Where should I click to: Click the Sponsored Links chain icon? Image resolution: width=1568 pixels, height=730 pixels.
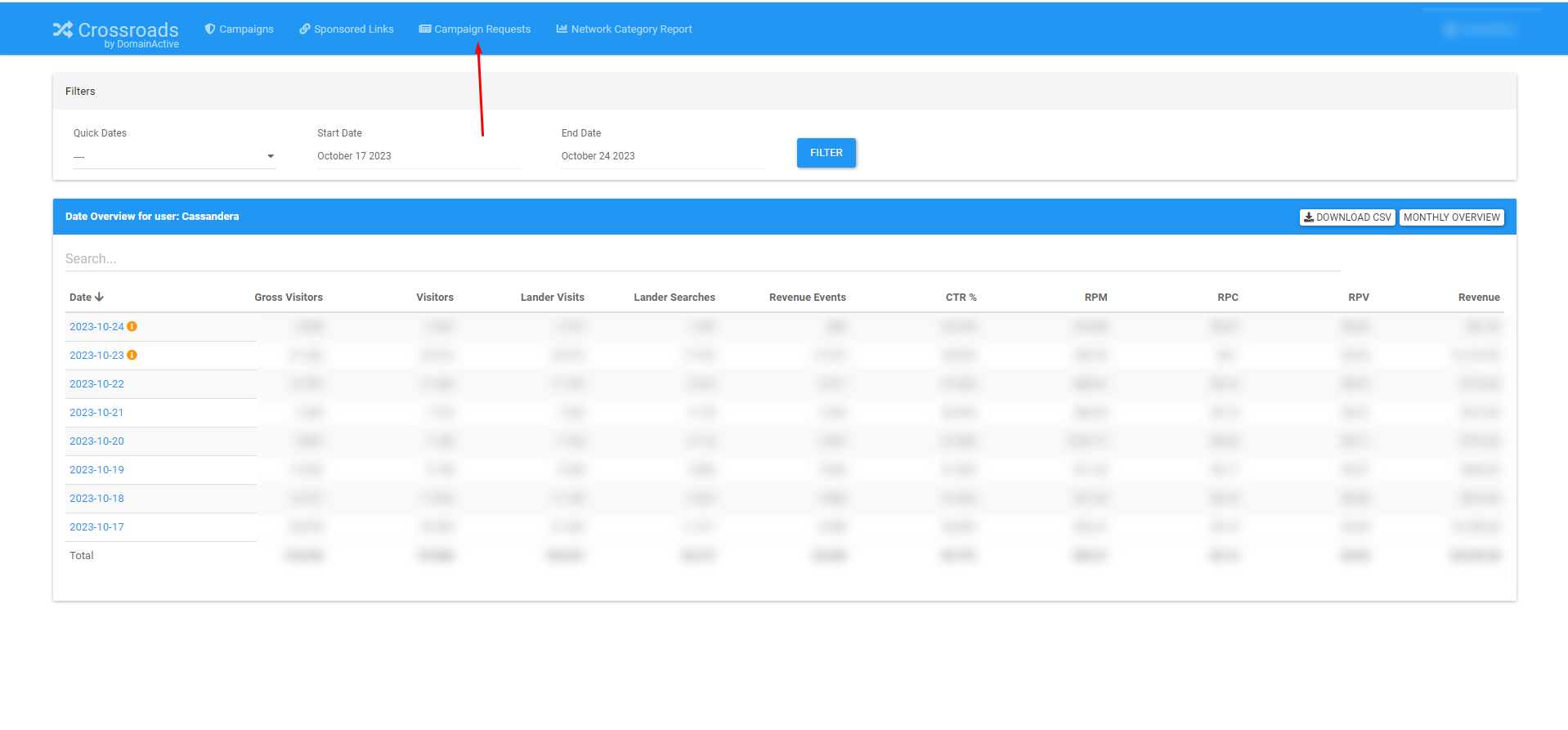point(305,29)
